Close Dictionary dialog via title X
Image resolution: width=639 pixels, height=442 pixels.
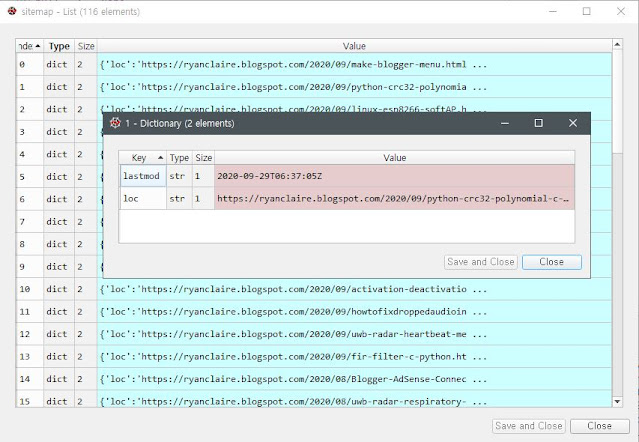coord(573,123)
